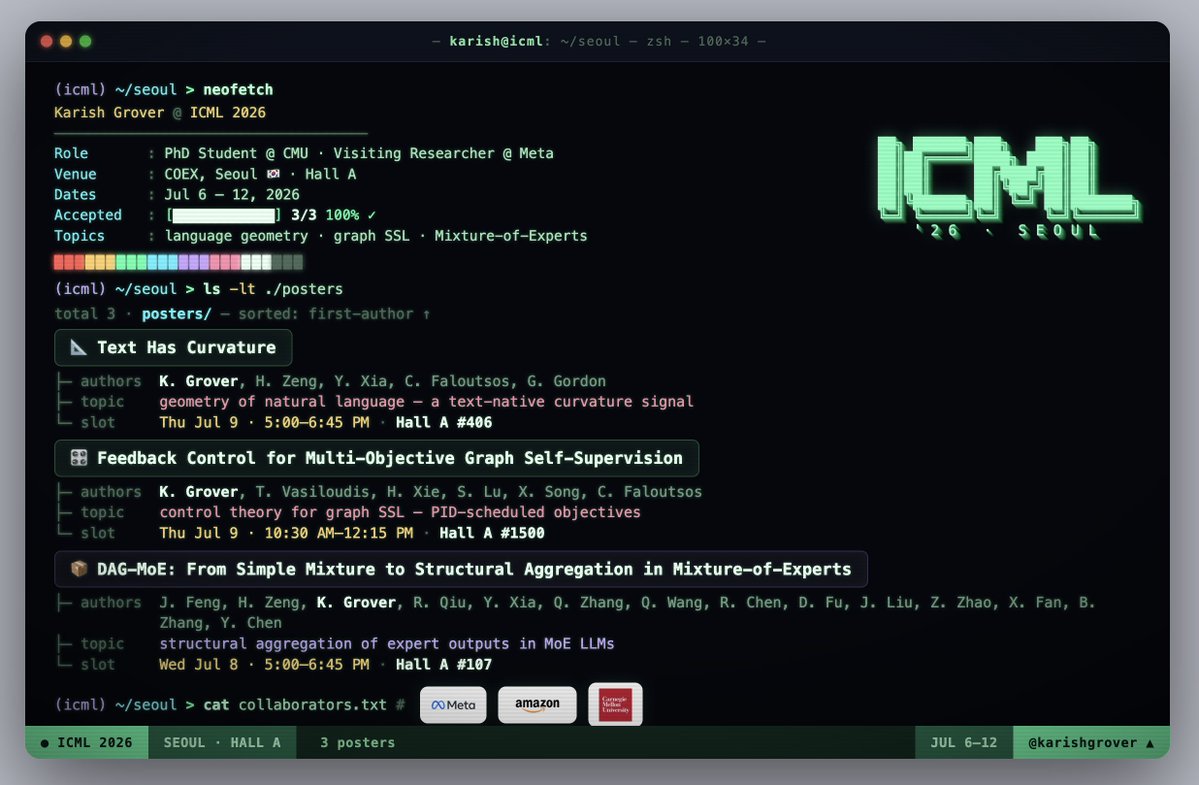Screen dimensions: 1199x785
Task: Click slot Hall A #107
Action: pyautogui.click(x=444, y=665)
